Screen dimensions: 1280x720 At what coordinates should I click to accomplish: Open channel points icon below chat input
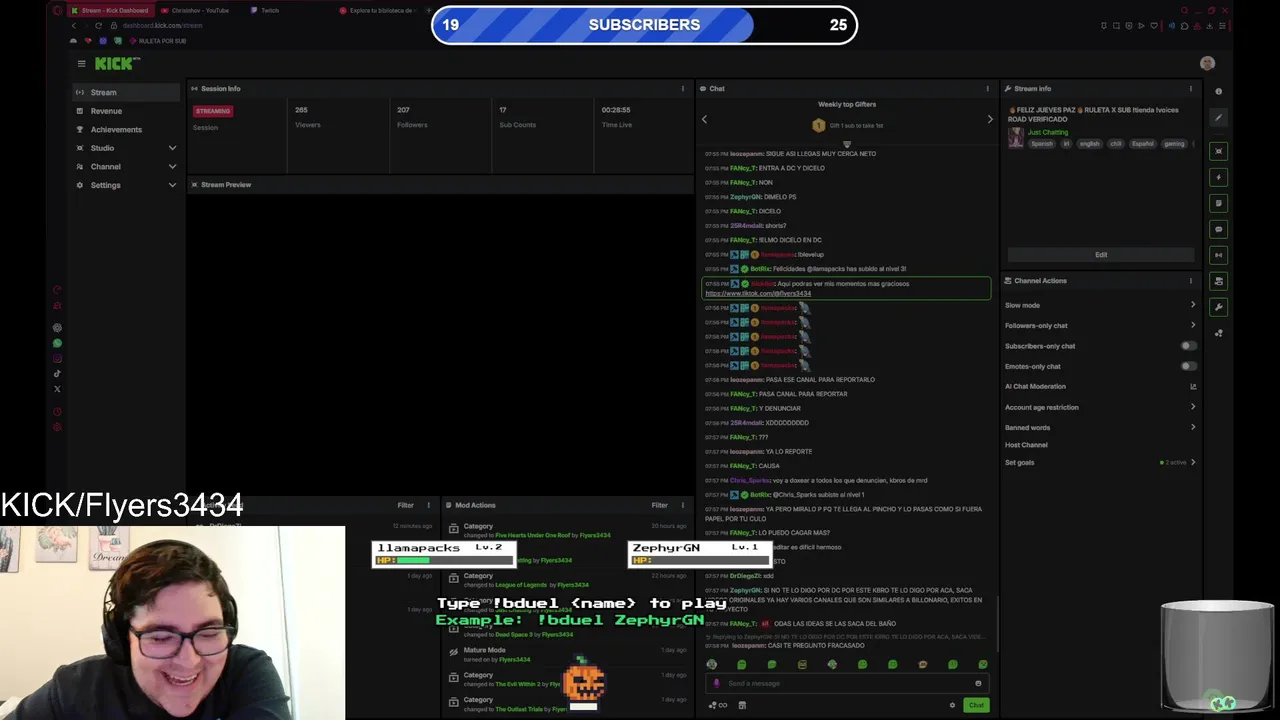point(717,705)
